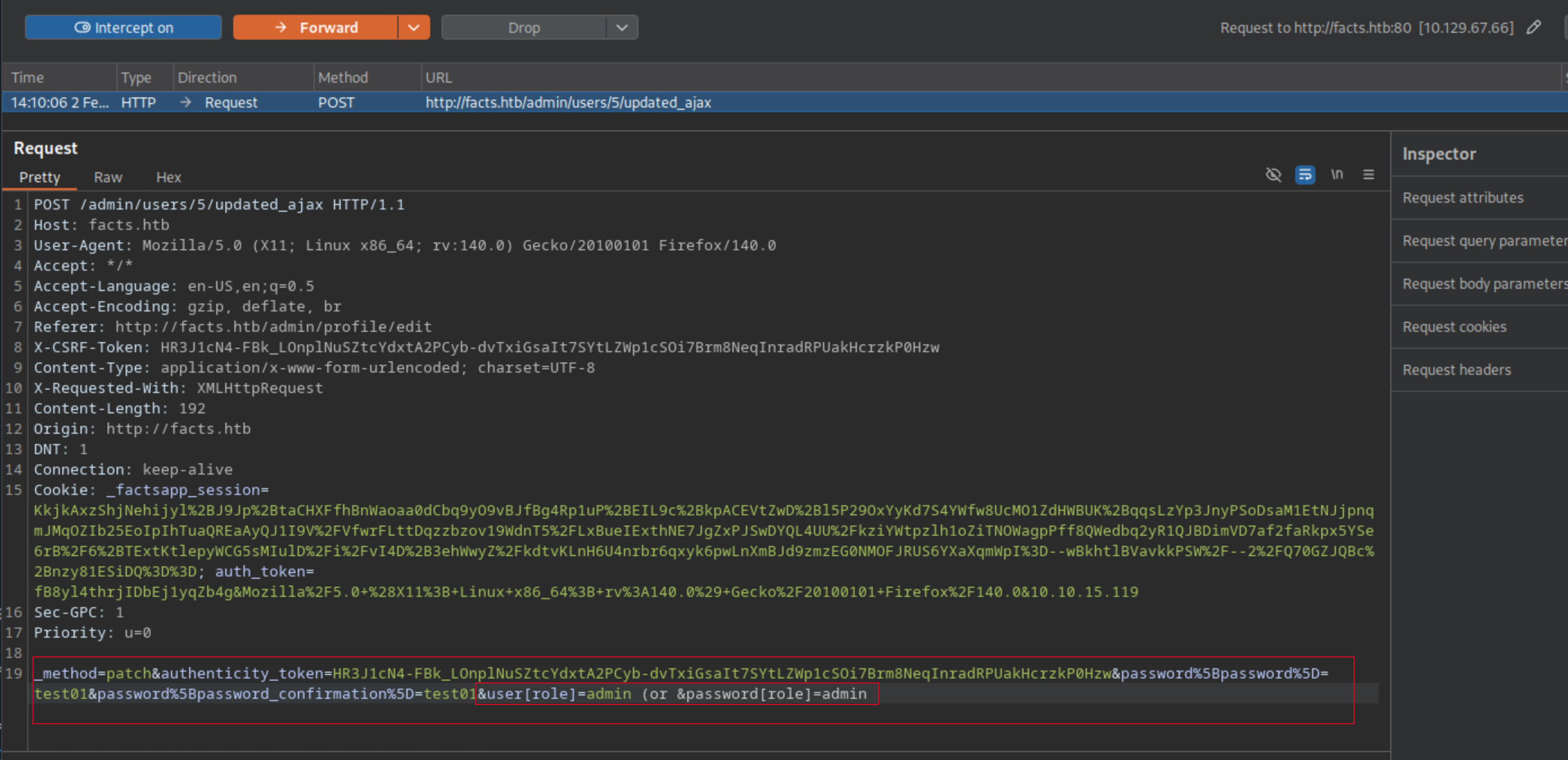The image size is (1568, 760).
Task: Expand Request headers section
Action: tap(1456, 370)
